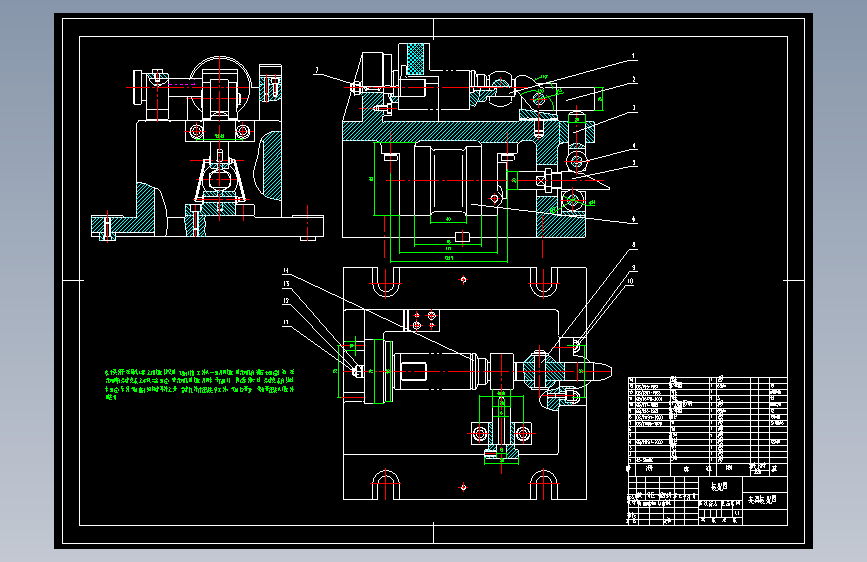The width and height of the screenshot is (867, 562).
Task: Select part balloon number 2 label
Action: click(634, 80)
